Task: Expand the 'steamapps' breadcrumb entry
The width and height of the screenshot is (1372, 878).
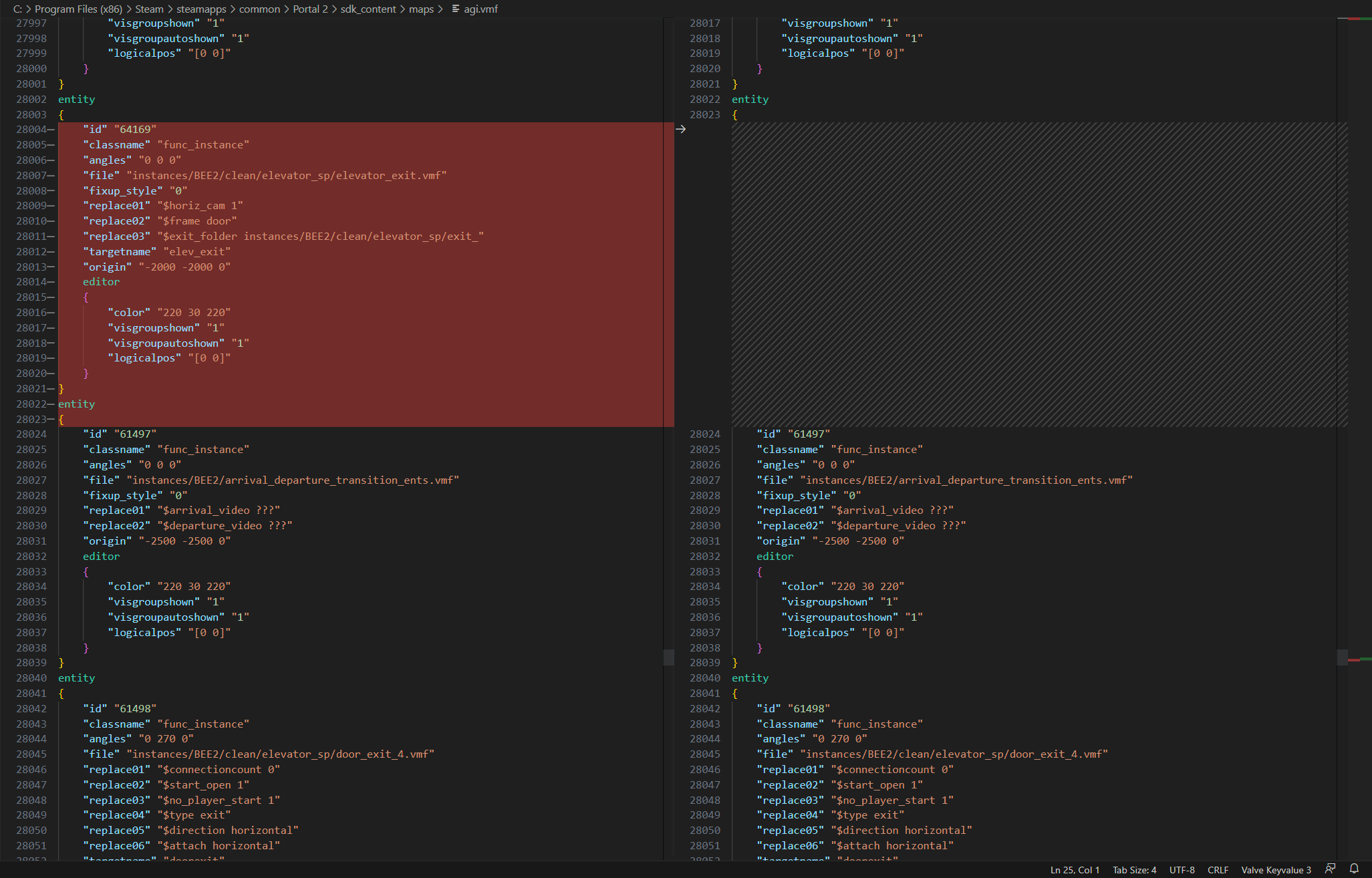Action: 200,9
